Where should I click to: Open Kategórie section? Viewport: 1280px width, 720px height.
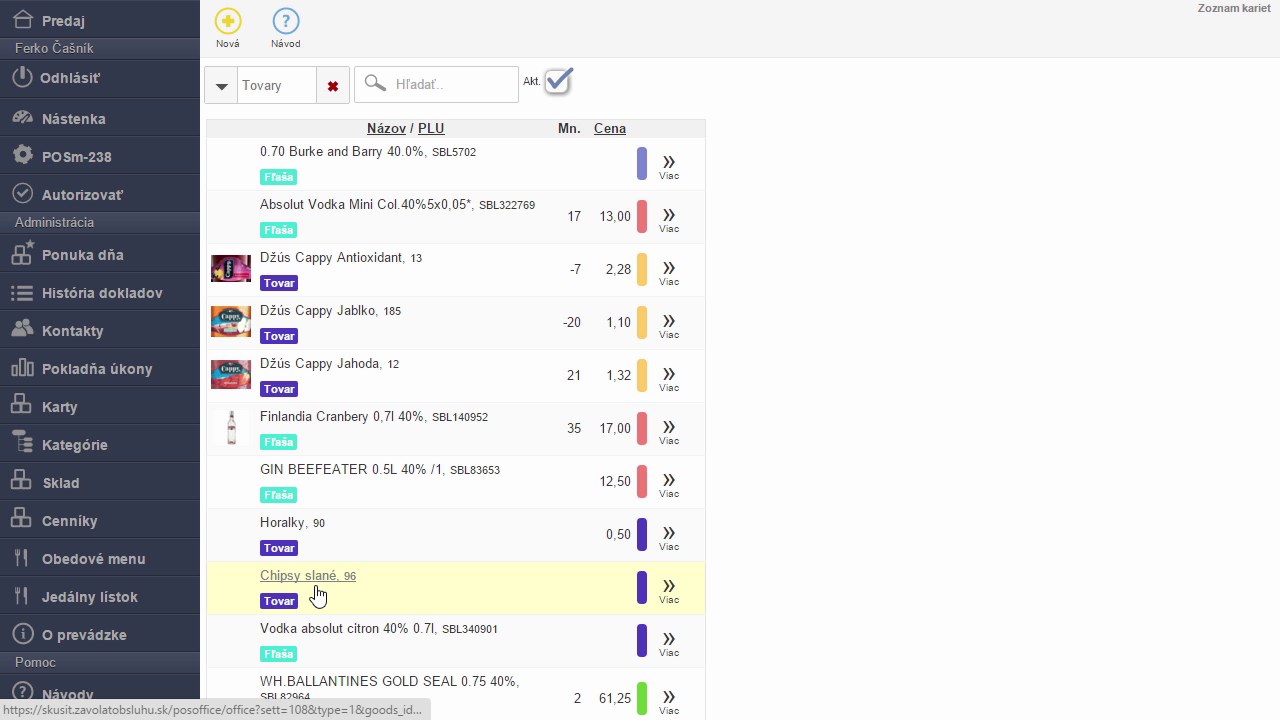100,444
